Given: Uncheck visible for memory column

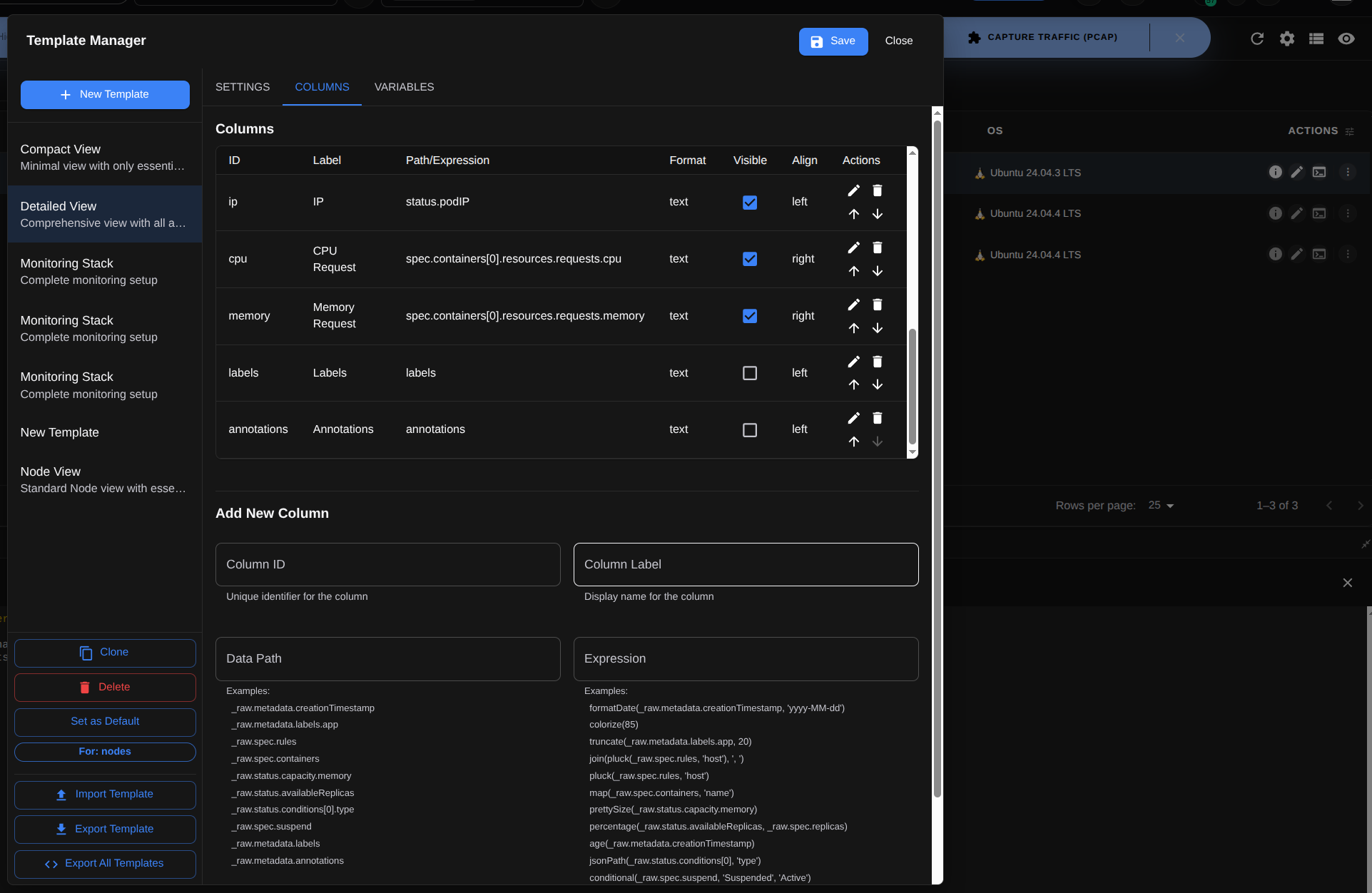Looking at the screenshot, I should 750,316.
